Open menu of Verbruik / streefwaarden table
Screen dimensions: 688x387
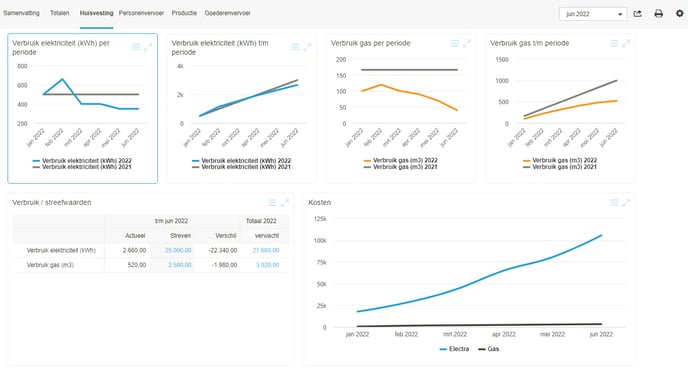point(272,202)
